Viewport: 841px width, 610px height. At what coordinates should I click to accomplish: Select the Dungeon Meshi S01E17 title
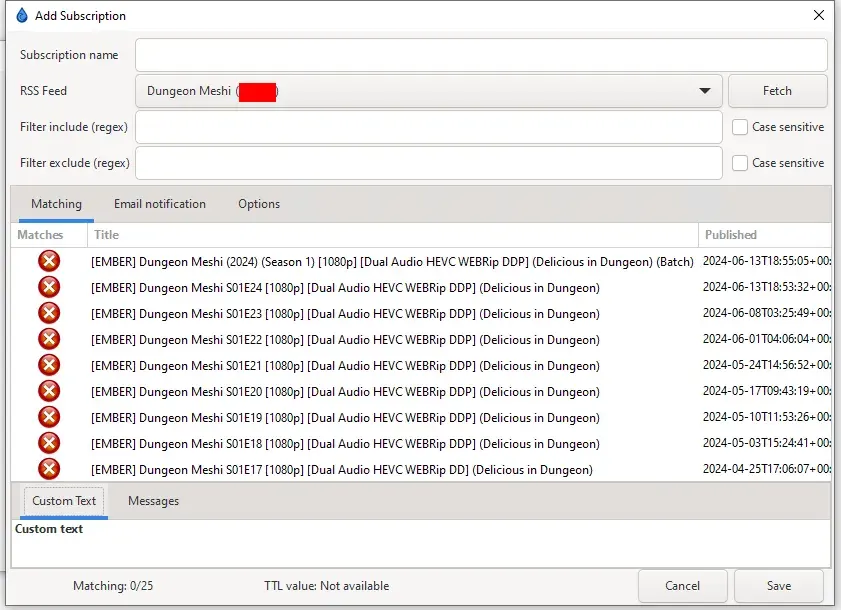click(x=342, y=470)
